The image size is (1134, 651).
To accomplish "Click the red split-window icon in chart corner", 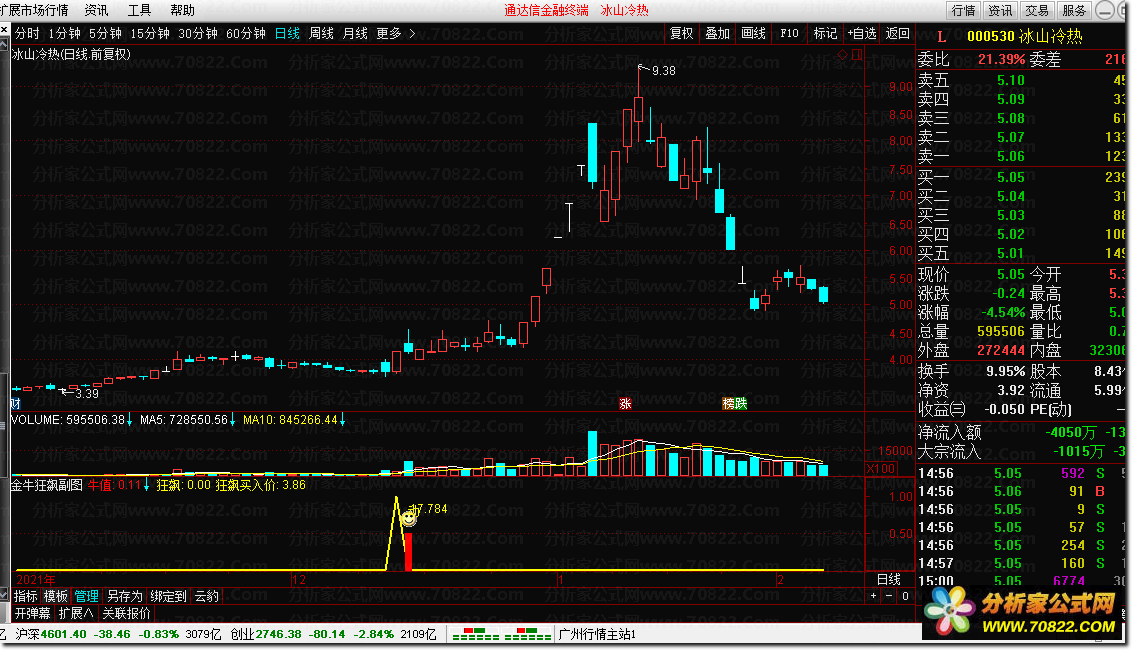I will coord(857,54).
